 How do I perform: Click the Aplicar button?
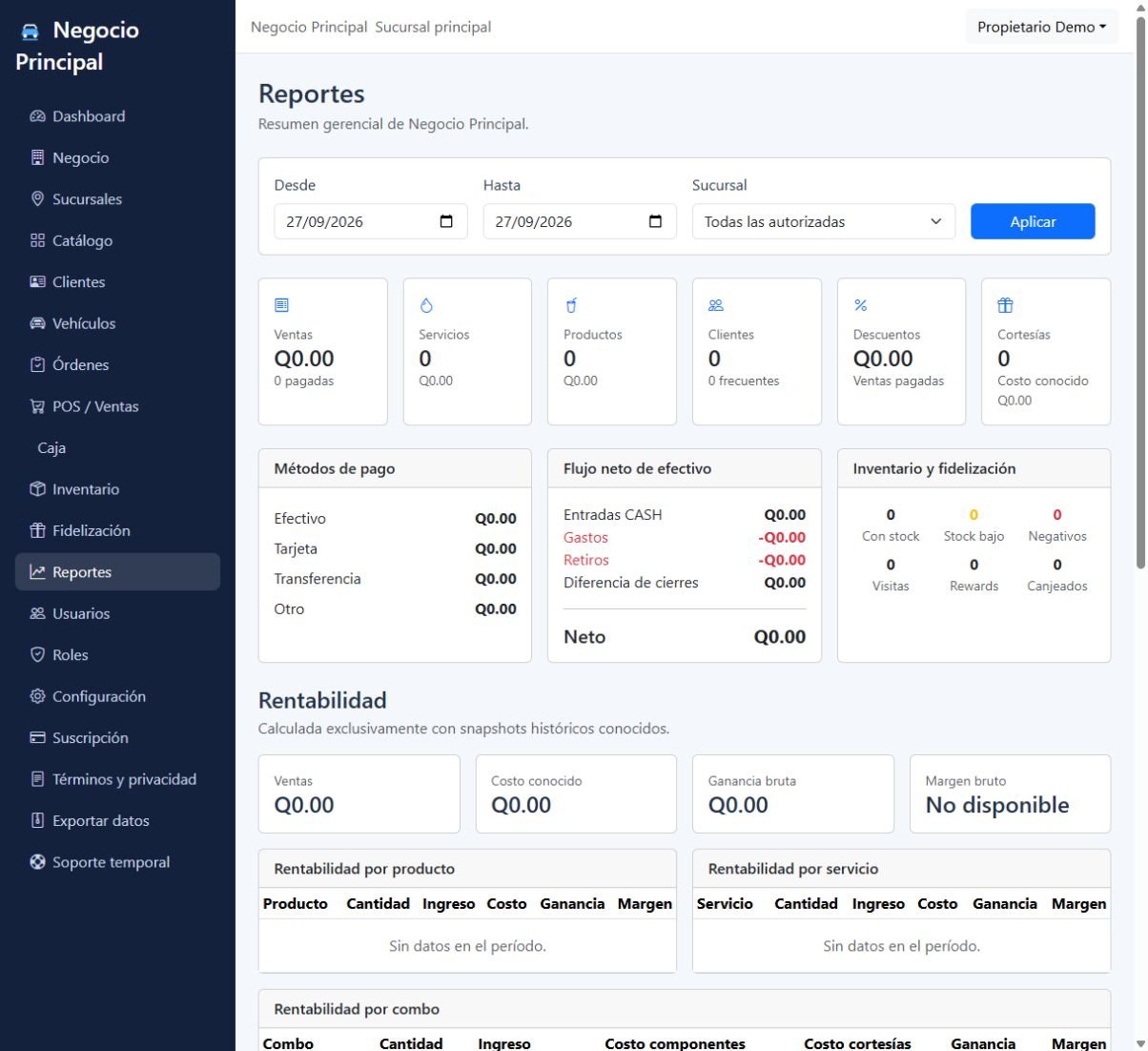point(1033,221)
